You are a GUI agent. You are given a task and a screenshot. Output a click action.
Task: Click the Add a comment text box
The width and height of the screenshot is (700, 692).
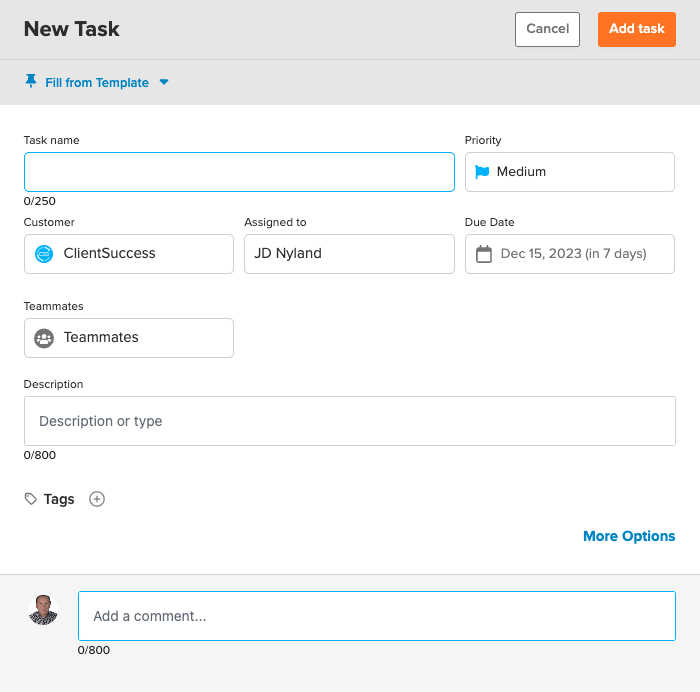coord(377,616)
